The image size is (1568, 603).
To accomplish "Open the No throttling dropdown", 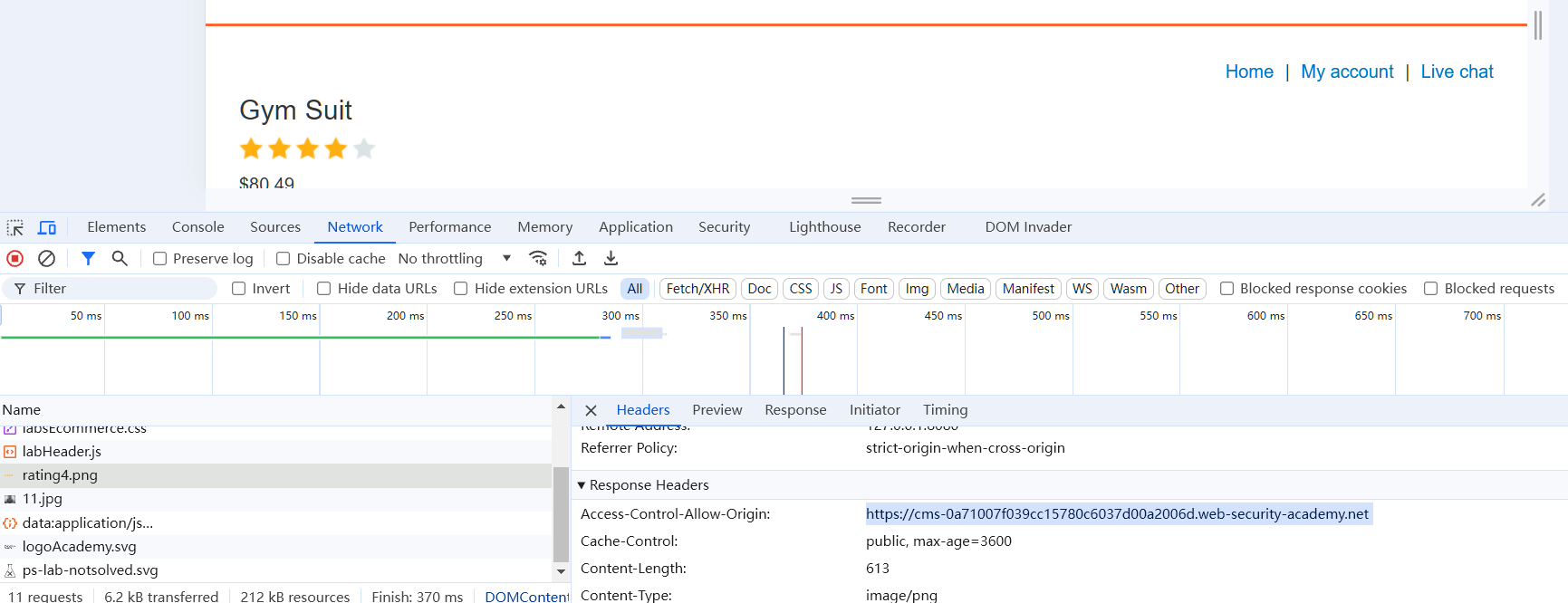I will click(x=454, y=259).
